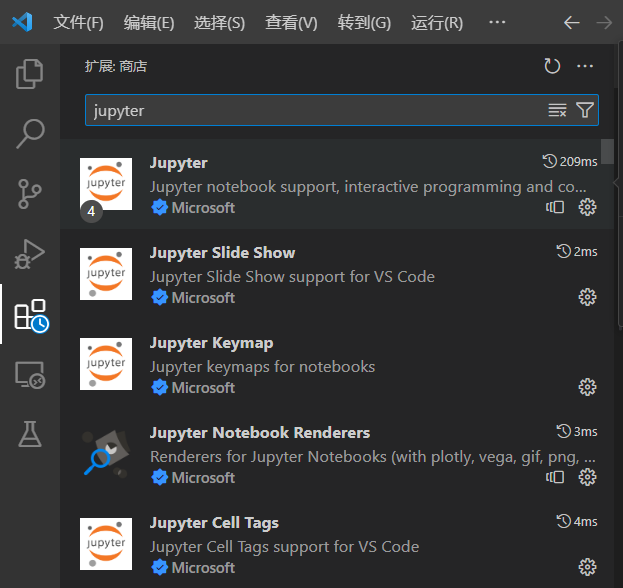Screen dimensions: 623x588
Task: Open Remote Explorer view
Action: click(30, 375)
